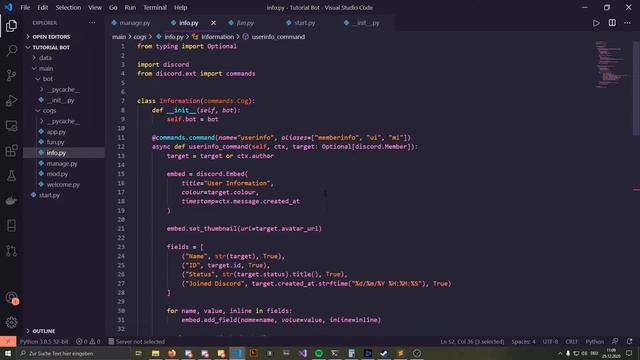640x360 pixels.
Task: Open the Selection menu
Action: (68, 7)
